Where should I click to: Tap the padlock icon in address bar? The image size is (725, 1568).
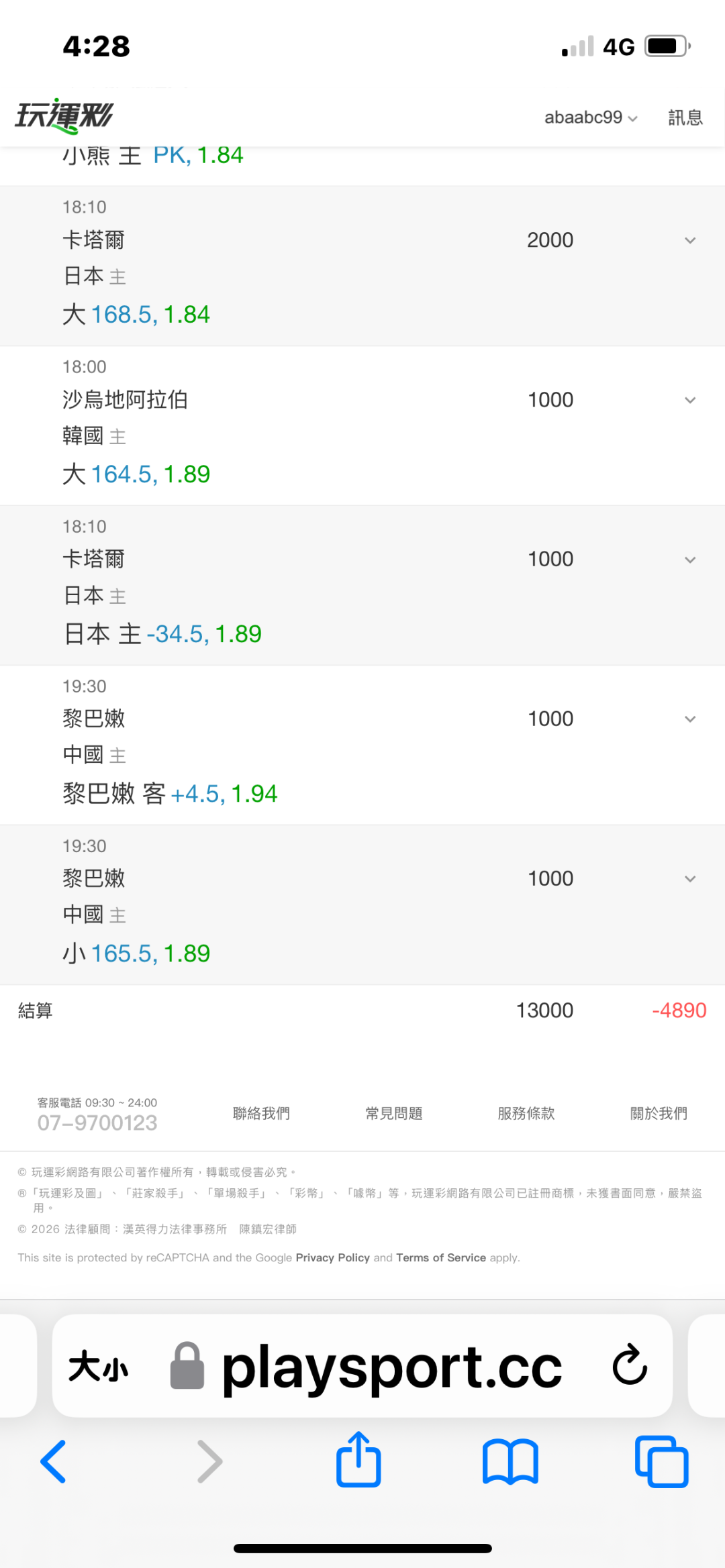coord(187,1365)
